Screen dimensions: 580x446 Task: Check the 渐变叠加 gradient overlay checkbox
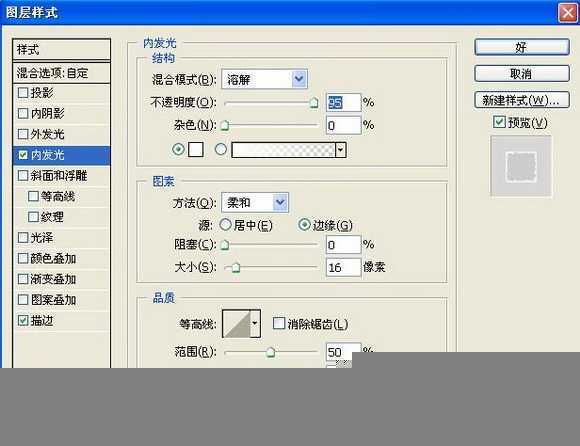(x=23, y=279)
